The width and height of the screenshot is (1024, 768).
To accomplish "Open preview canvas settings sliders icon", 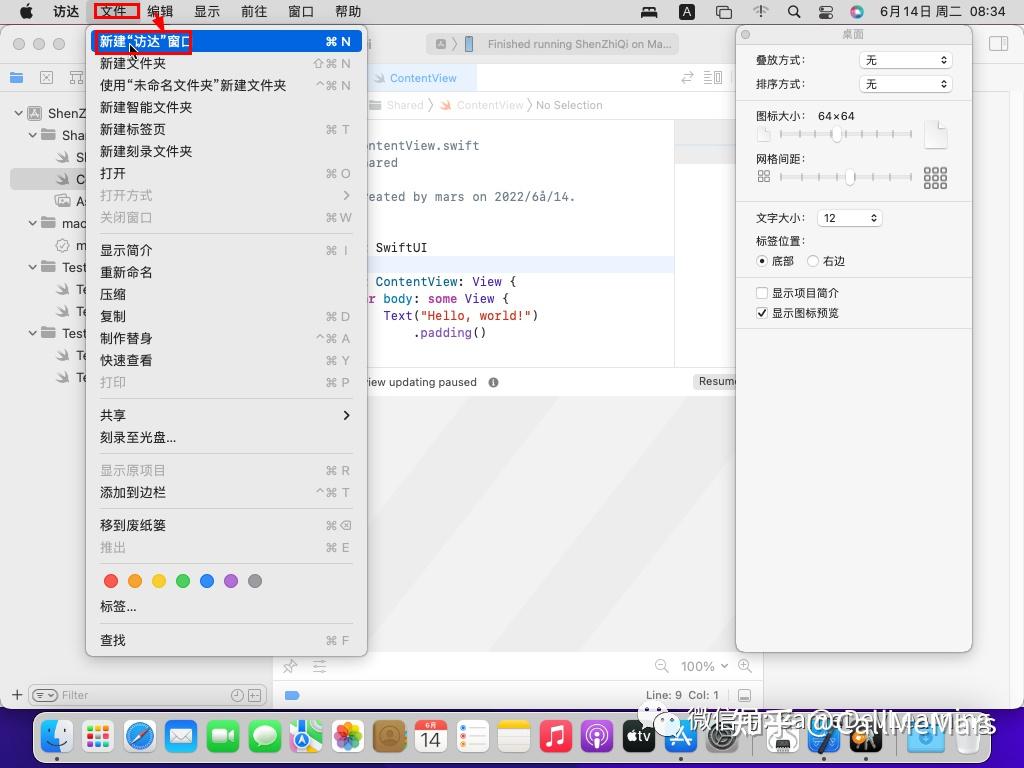I will pos(319,666).
